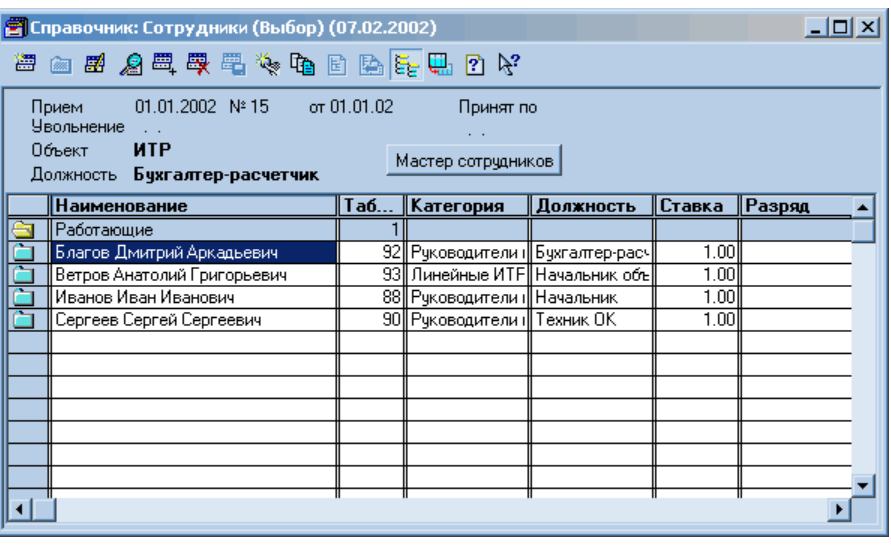Click the sparkle-and-hand toolbar icon

[x=268, y=64]
